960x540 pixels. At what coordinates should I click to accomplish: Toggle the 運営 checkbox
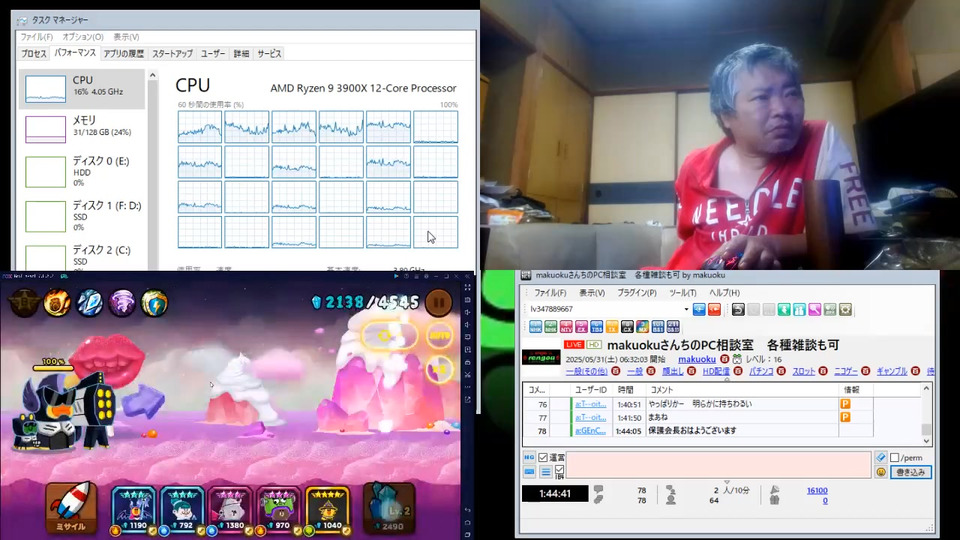coord(543,457)
